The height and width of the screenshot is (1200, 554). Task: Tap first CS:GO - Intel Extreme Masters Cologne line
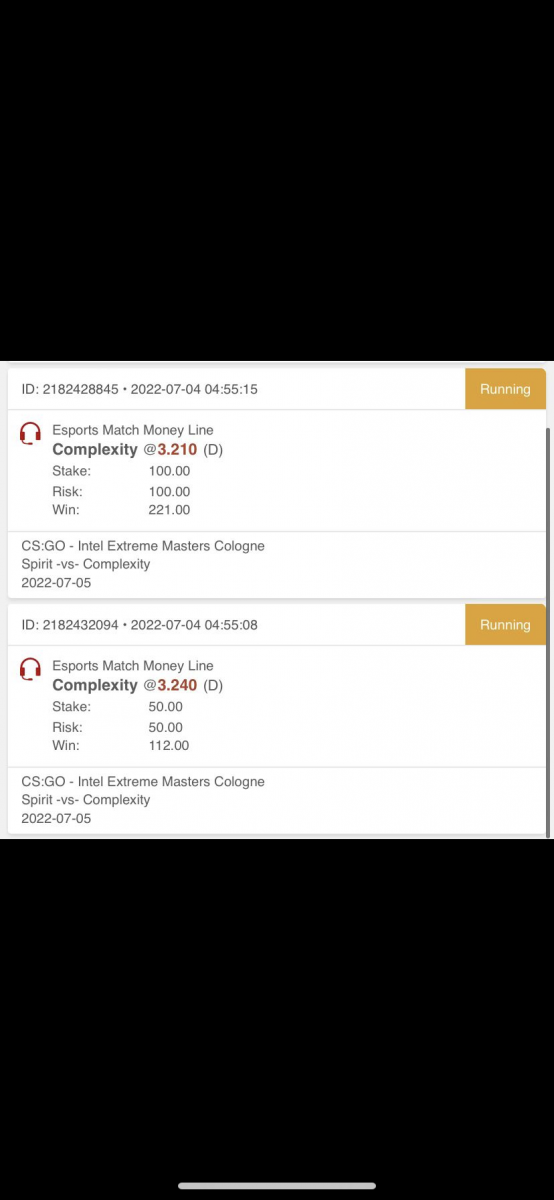143,546
